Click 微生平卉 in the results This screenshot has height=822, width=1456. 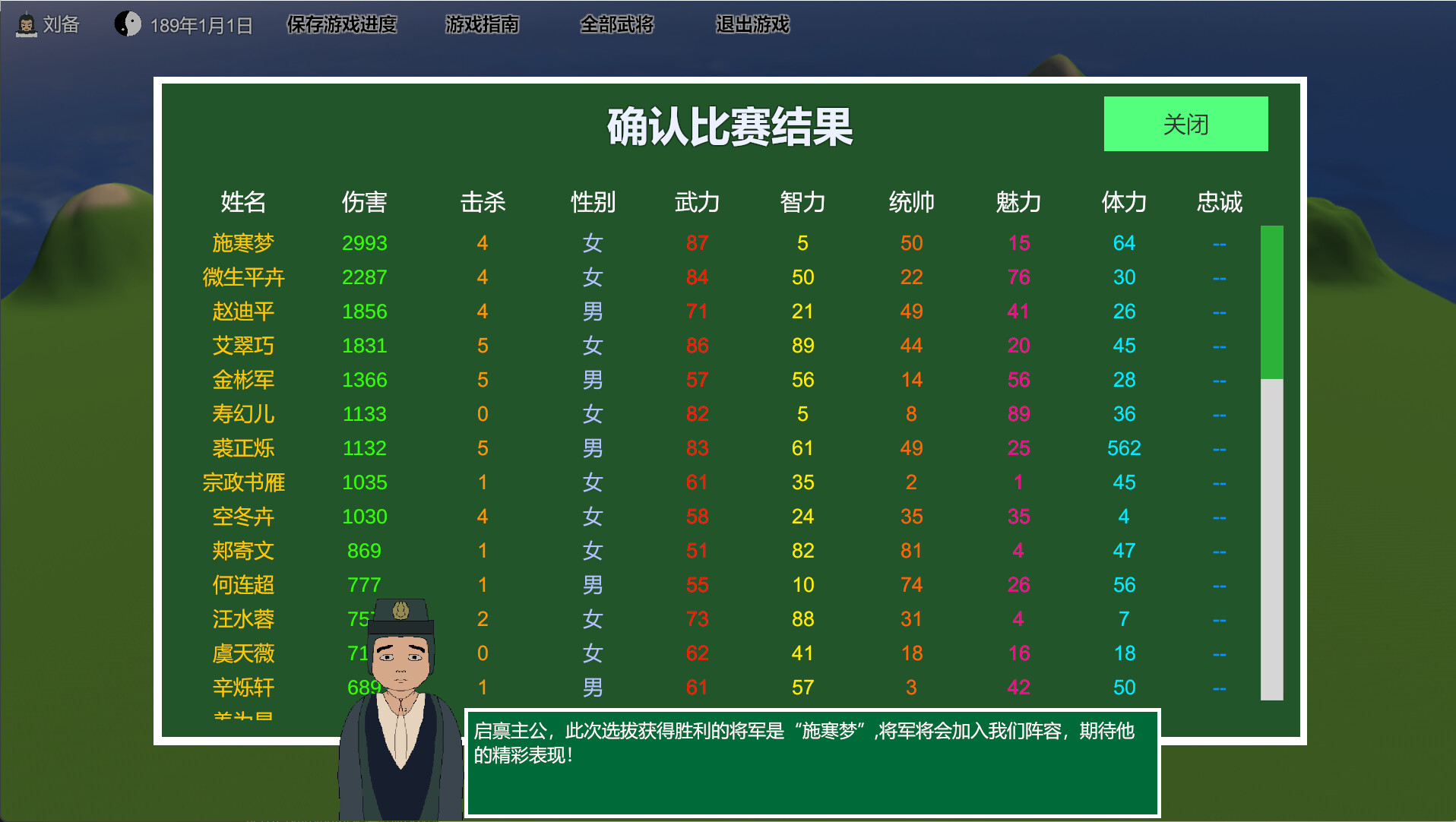(x=243, y=277)
